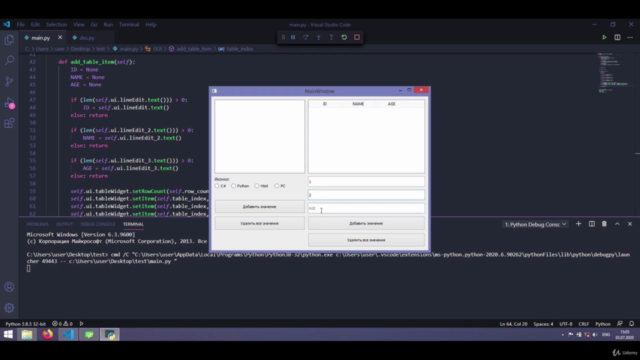Viewport: 640px width, 360px height.
Task: Click the ID column header in the table
Action: [x=325, y=104]
